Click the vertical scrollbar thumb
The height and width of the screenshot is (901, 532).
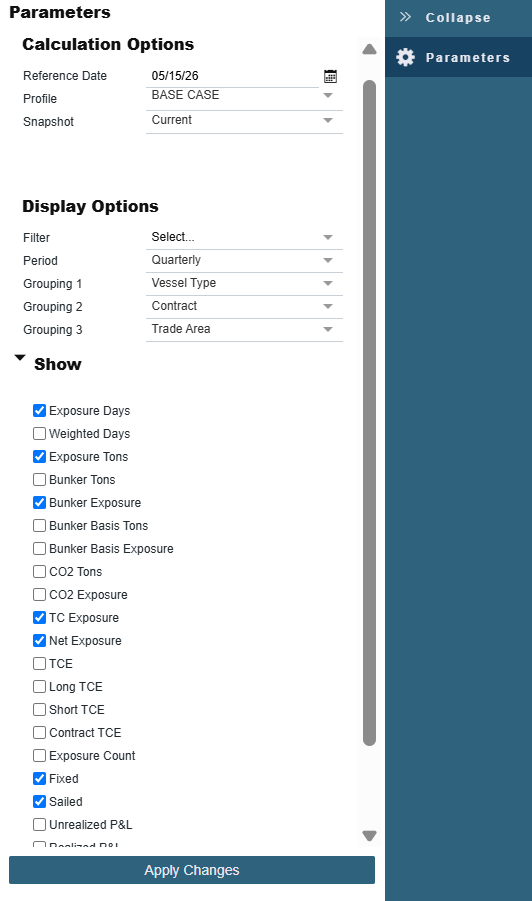pyautogui.click(x=369, y=413)
